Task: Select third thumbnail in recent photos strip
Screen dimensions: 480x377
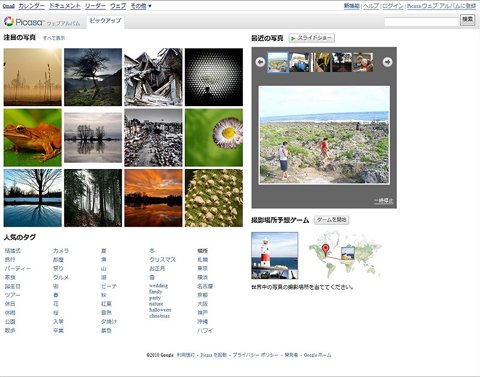Action: point(321,62)
